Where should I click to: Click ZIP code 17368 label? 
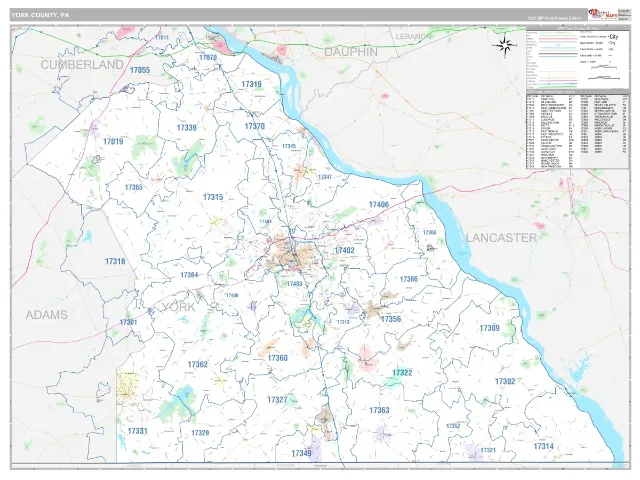[x=429, y=232]
